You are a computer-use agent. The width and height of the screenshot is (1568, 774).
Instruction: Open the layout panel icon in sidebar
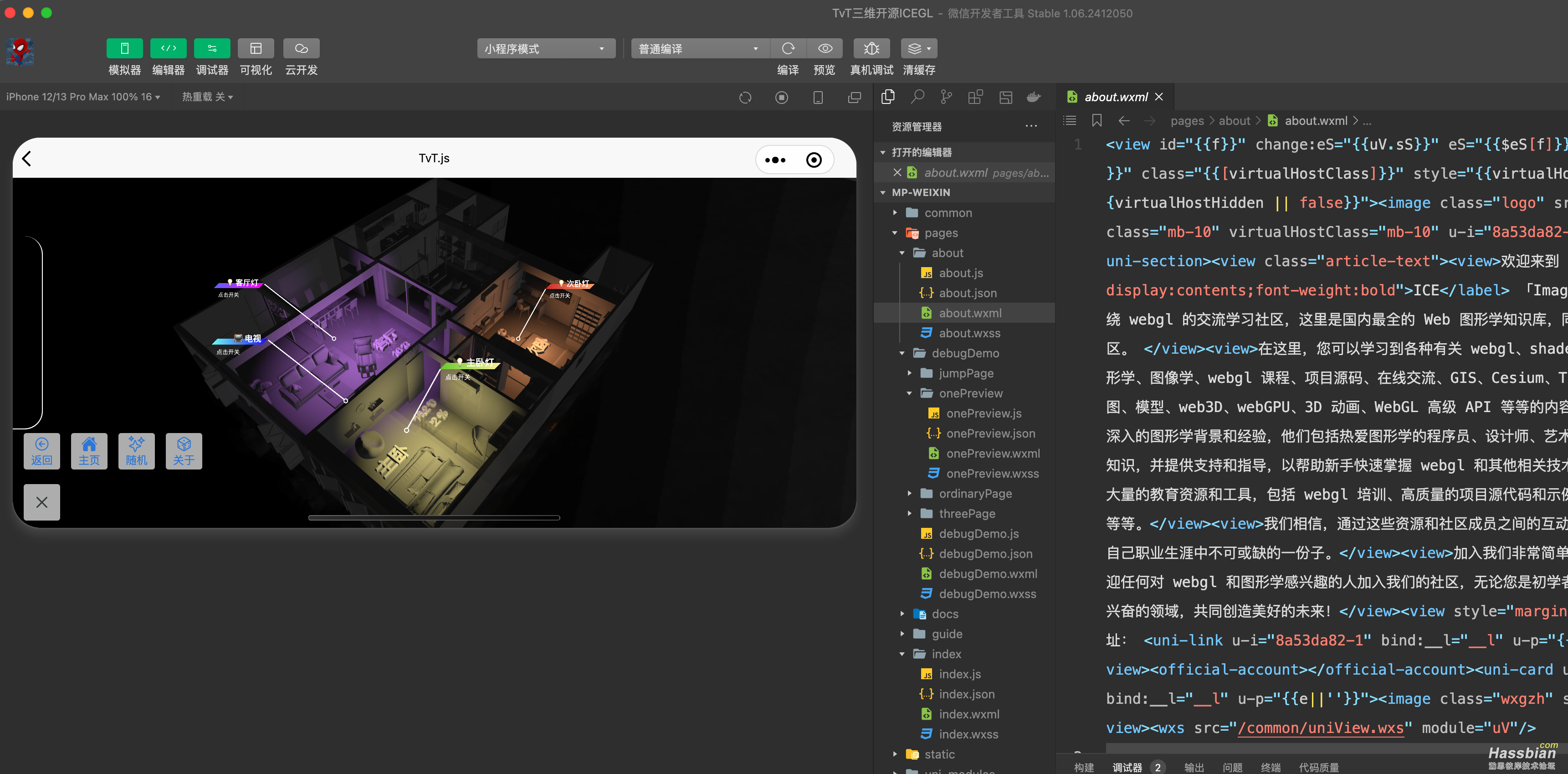tap(1005, 97)
